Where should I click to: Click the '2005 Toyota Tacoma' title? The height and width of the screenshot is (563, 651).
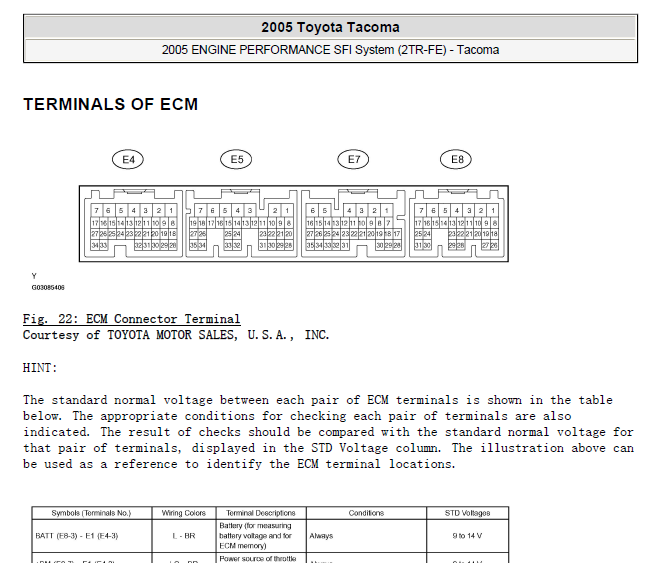pyautogui.click(x=330, y=27)
